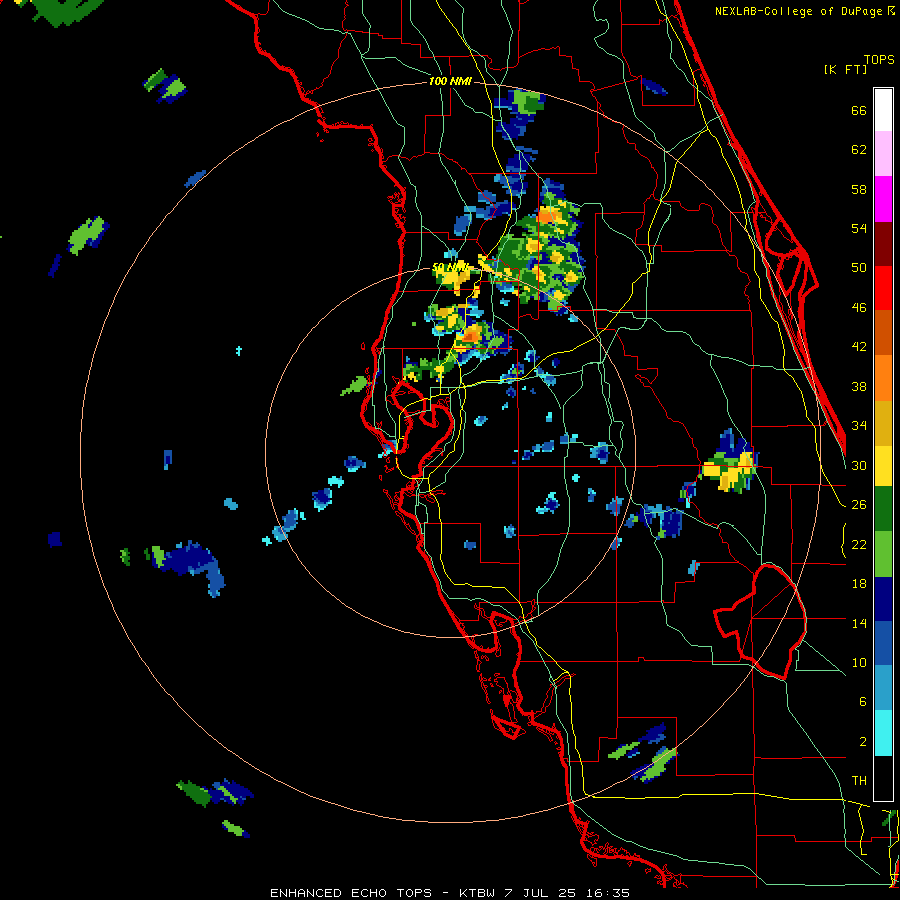This screenshot has height=900, width=900.
Task: Click the 6 value on the scale
Action: 862,701
